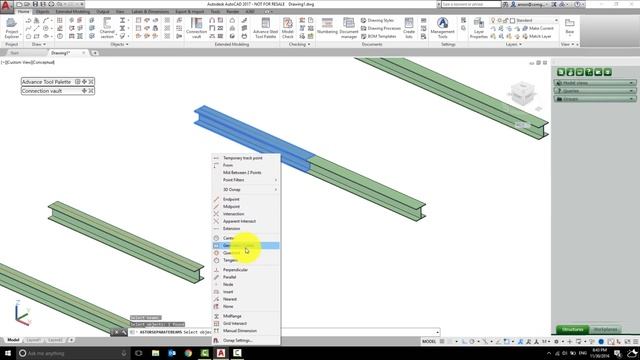Viewport: 640px width, 360px height.
Task: Open Chrome from taskbar
Action: 188,353
